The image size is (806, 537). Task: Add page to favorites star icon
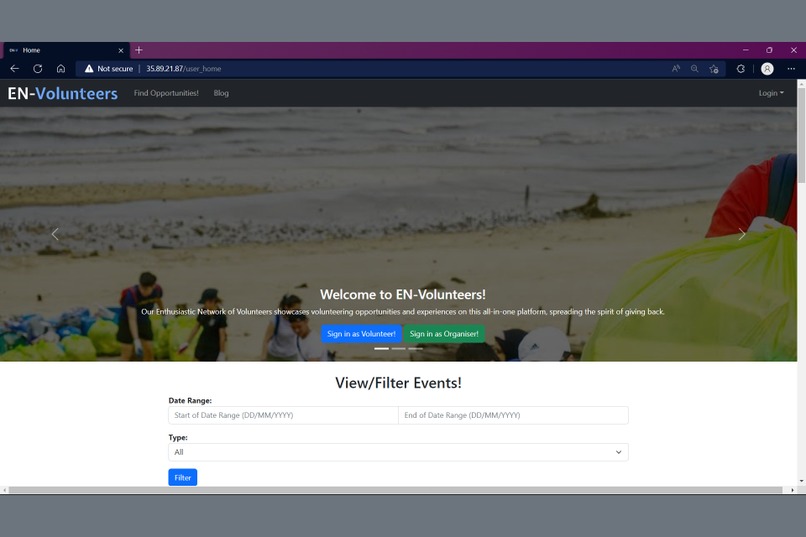[713, 68]
